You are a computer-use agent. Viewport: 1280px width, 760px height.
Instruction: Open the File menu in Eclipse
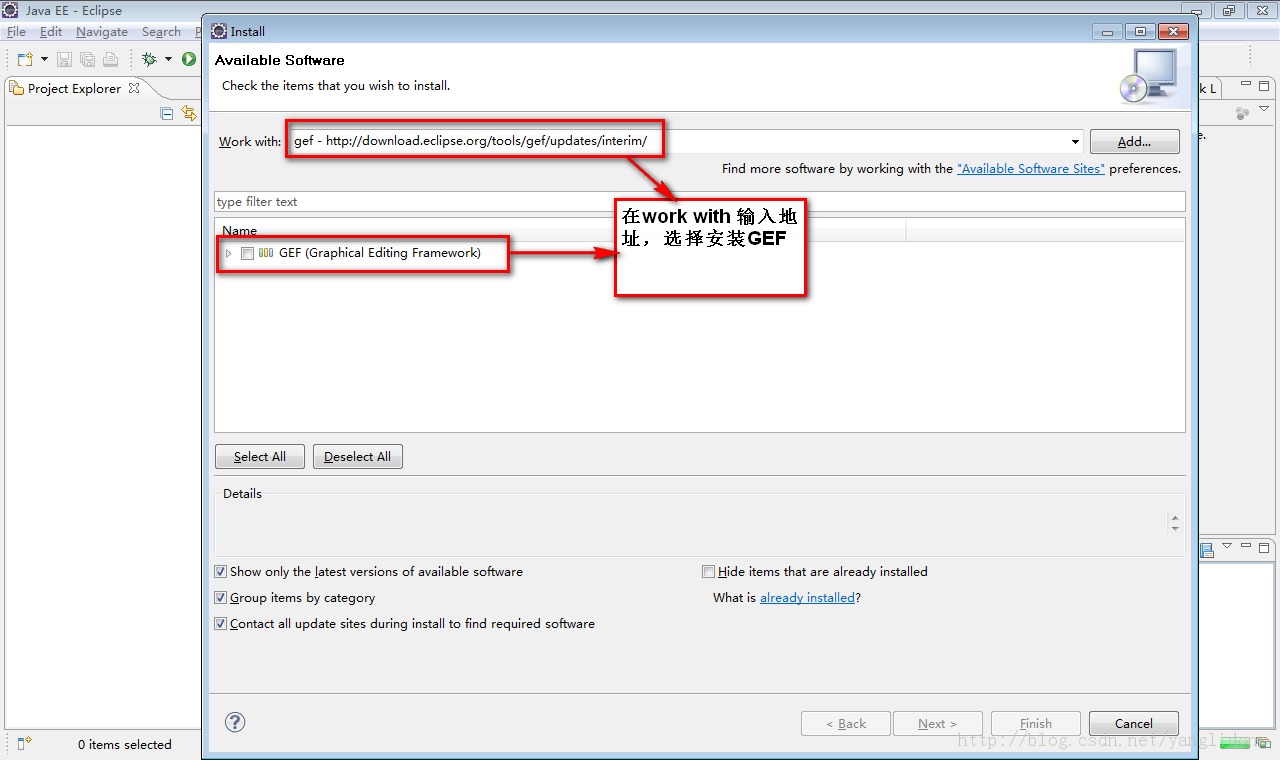click(16, 32)
